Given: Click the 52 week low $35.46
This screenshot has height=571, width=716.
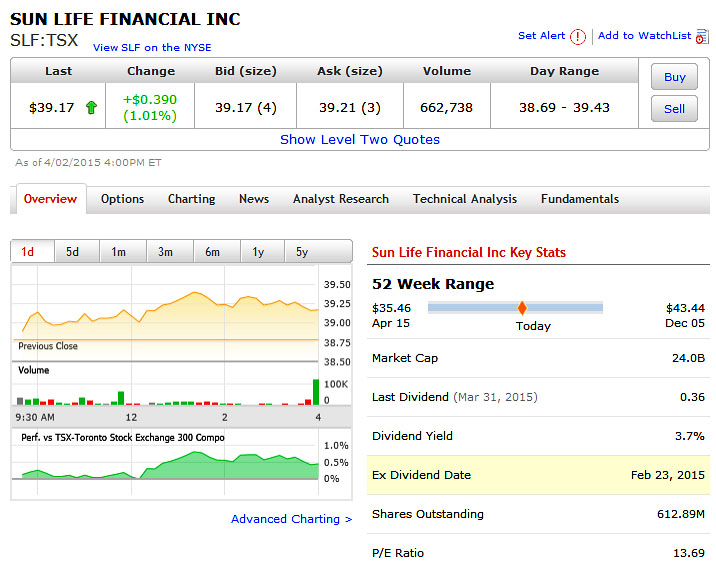Looking at the screenshot, I should click(x=391, y=308).
